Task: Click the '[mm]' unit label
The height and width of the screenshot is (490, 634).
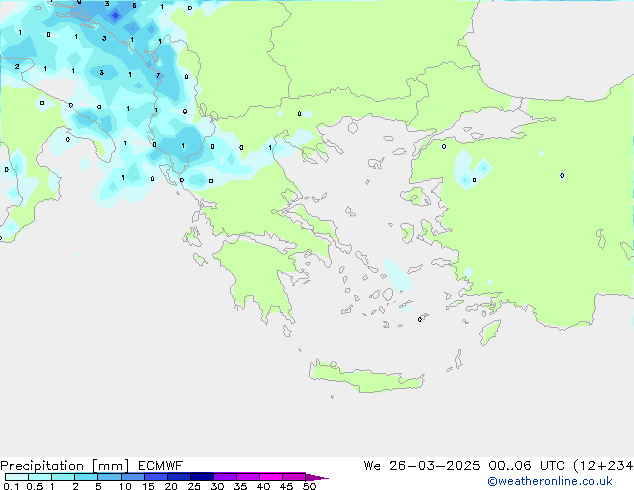Action: [110, 466]
